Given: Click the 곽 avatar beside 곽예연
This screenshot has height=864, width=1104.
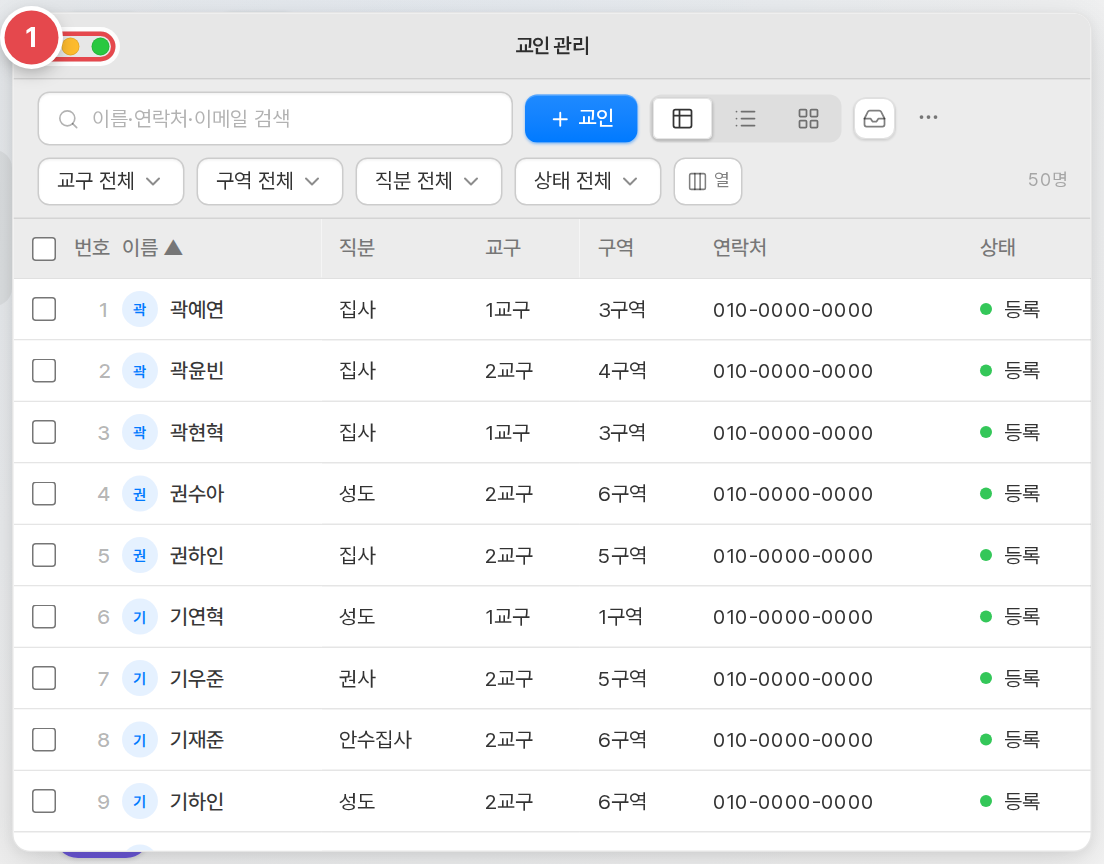Looking at the screenshot, I should pyautogui.click(x=139, y=309).
